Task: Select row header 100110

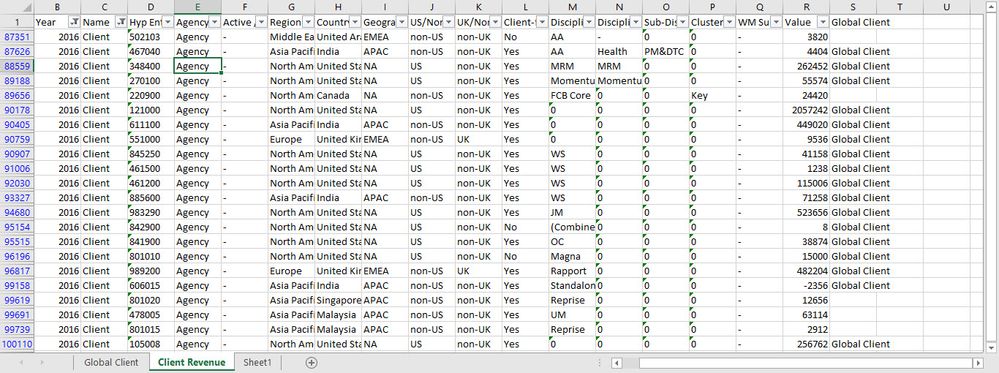Action: coord(17,344)
